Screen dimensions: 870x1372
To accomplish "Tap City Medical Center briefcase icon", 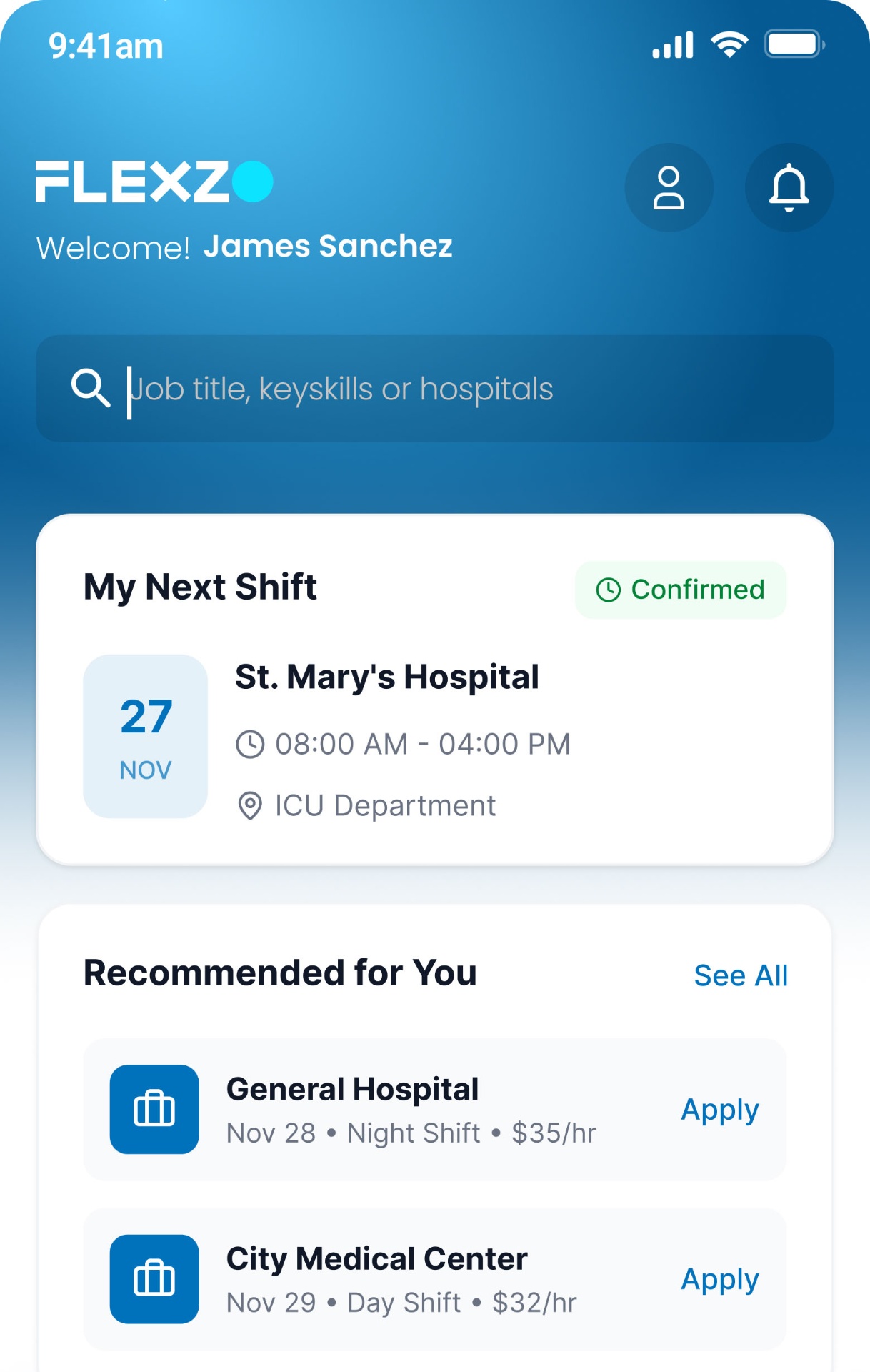I will coord(154,1278).
